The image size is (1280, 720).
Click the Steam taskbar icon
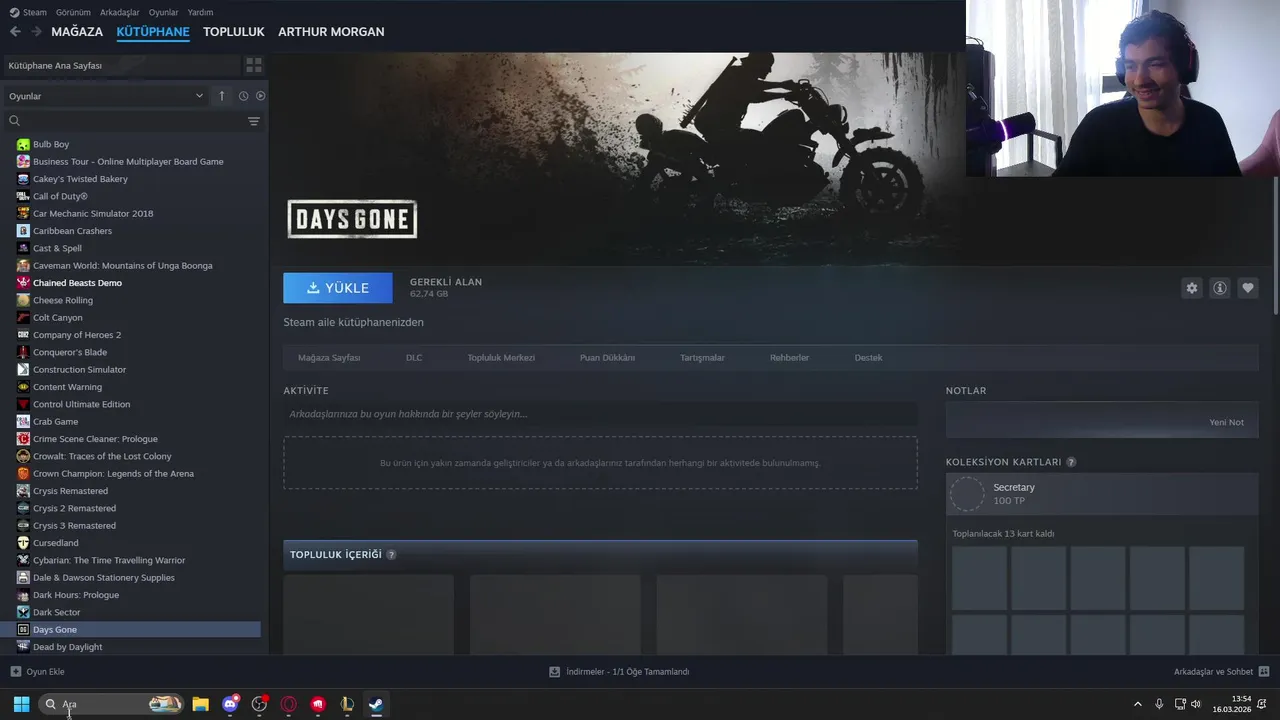click(376, 704)
